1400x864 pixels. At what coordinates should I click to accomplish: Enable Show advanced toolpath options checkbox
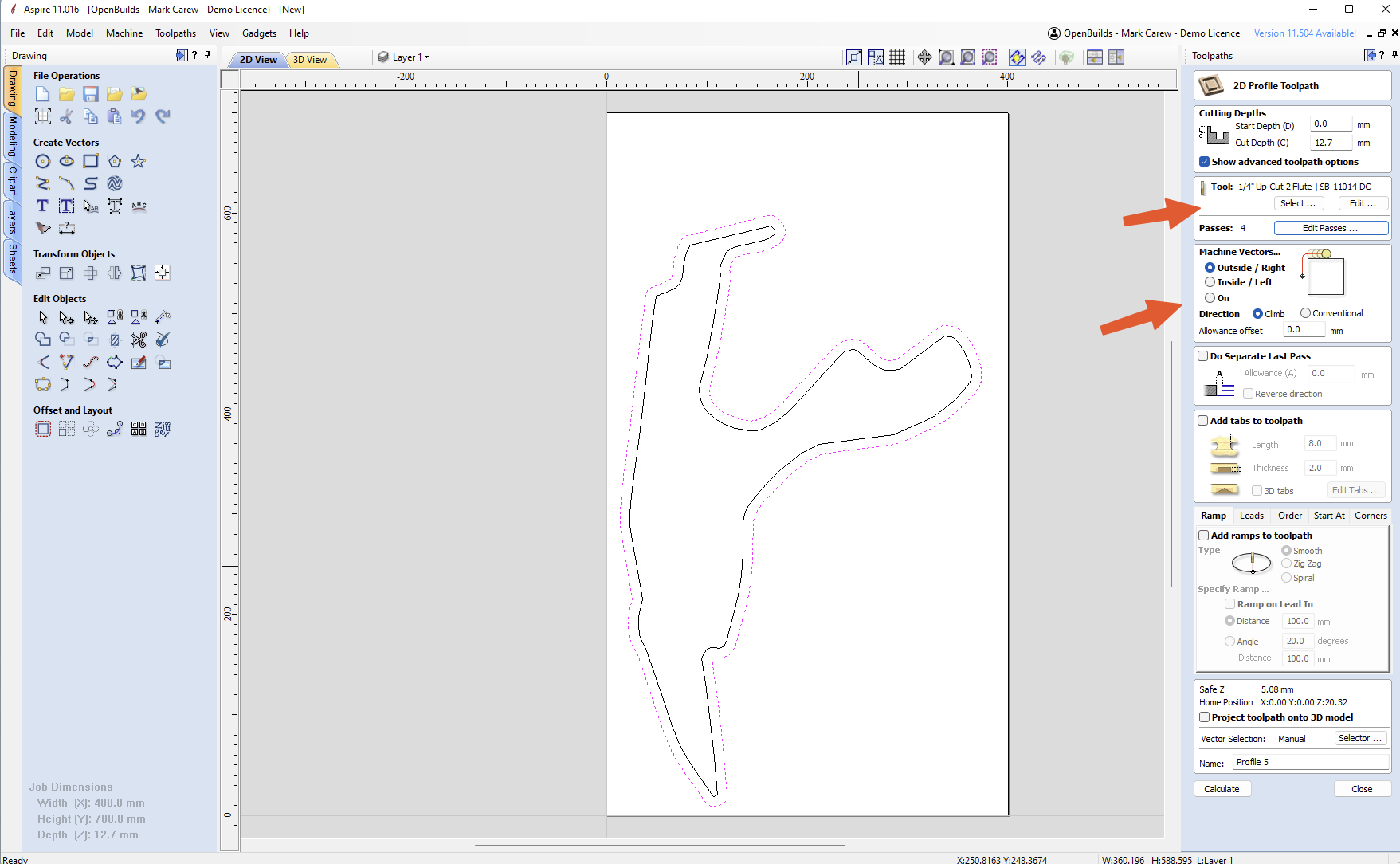click(x=1204, y=162)
